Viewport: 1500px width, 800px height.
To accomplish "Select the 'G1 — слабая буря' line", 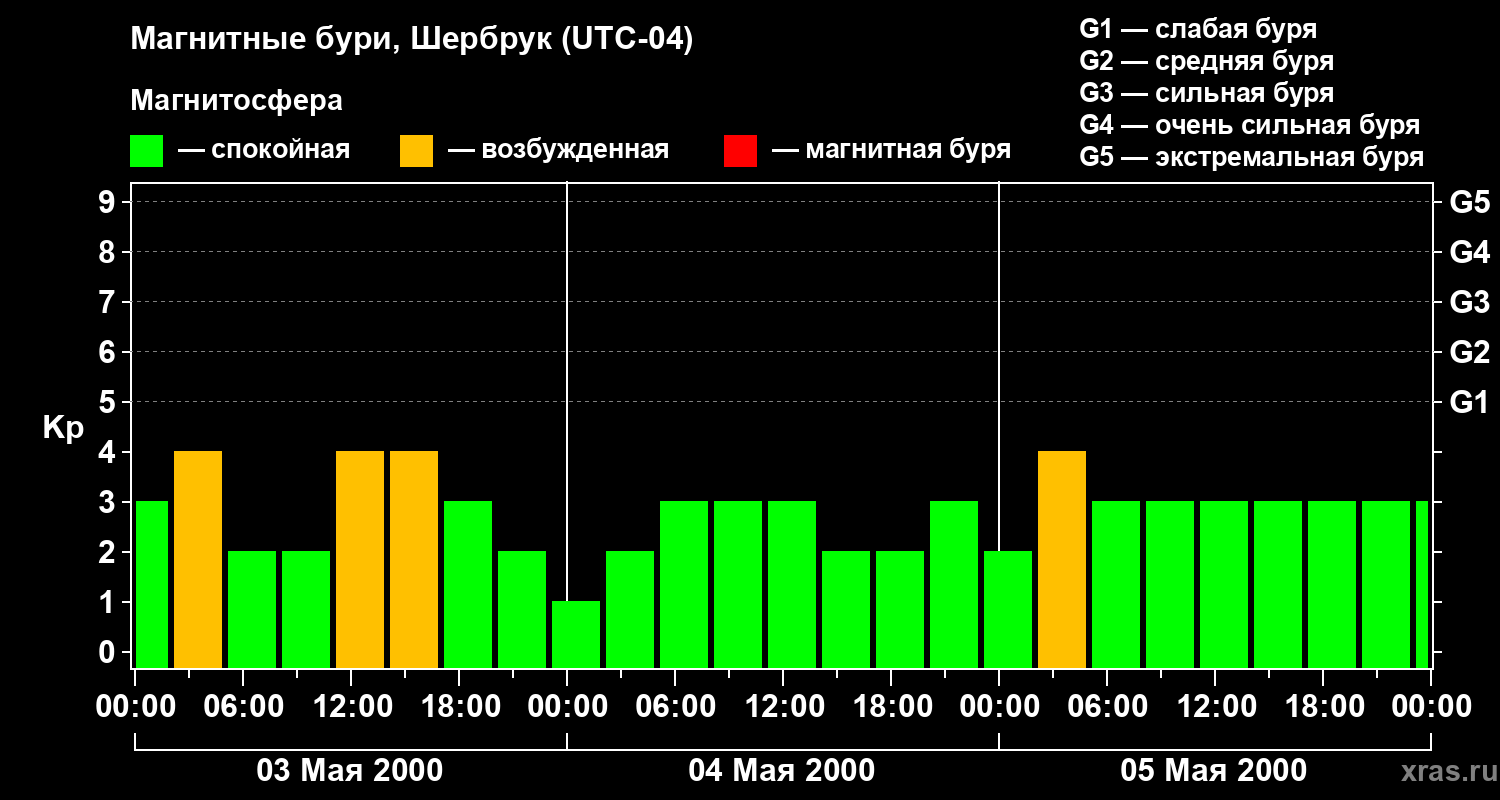I will point(1198,29).
